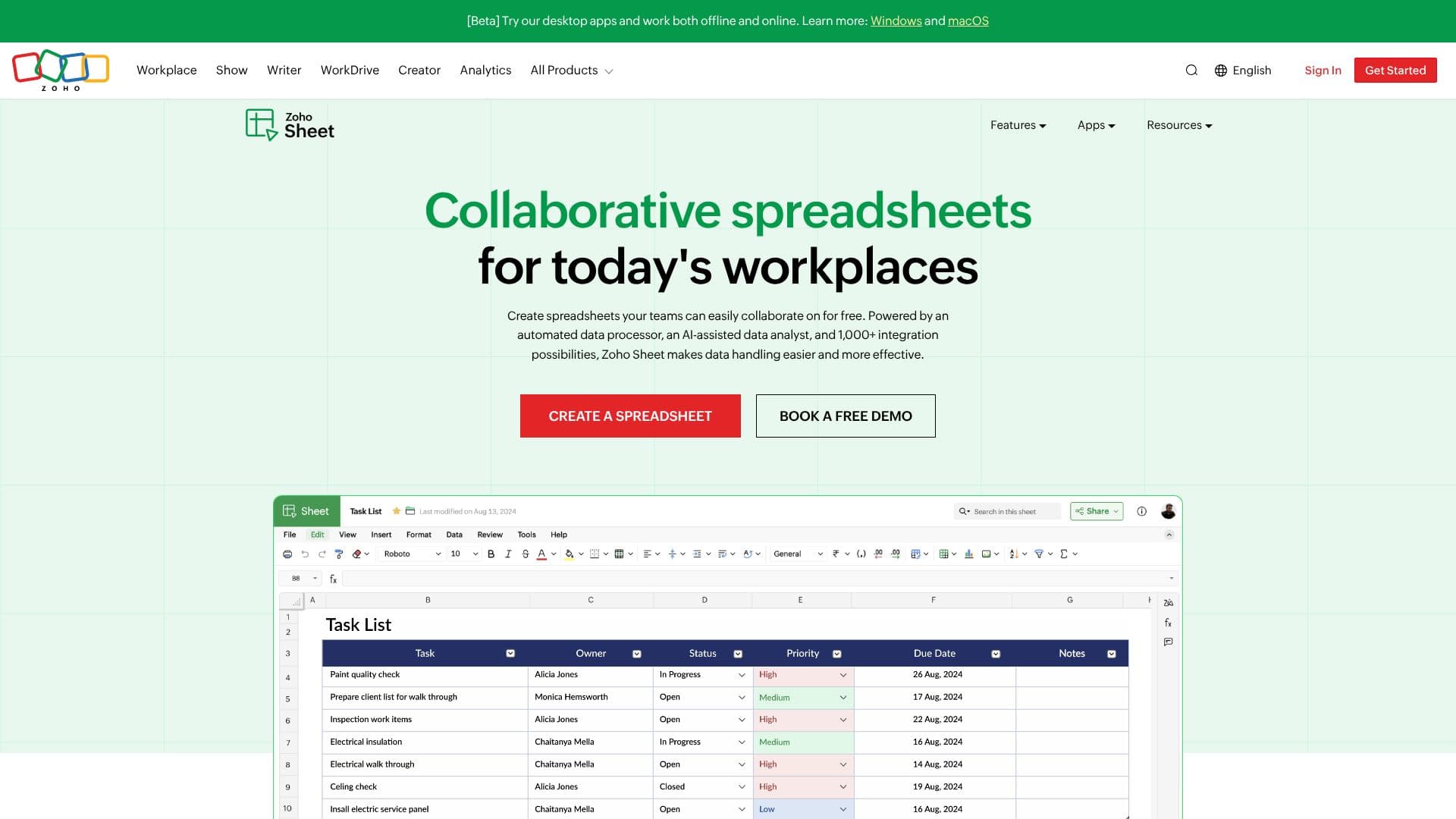Click the Insert Image icon
Viewport: 1456px width, 819px height.
coord(986,554)
